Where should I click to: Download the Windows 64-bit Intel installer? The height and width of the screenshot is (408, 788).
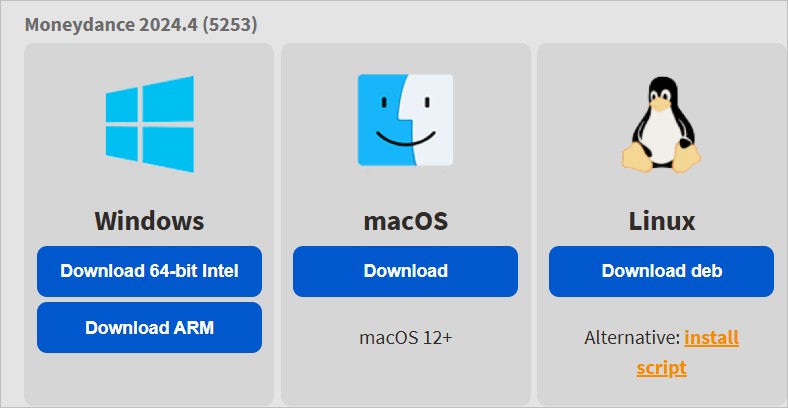[x=149, y=271]
